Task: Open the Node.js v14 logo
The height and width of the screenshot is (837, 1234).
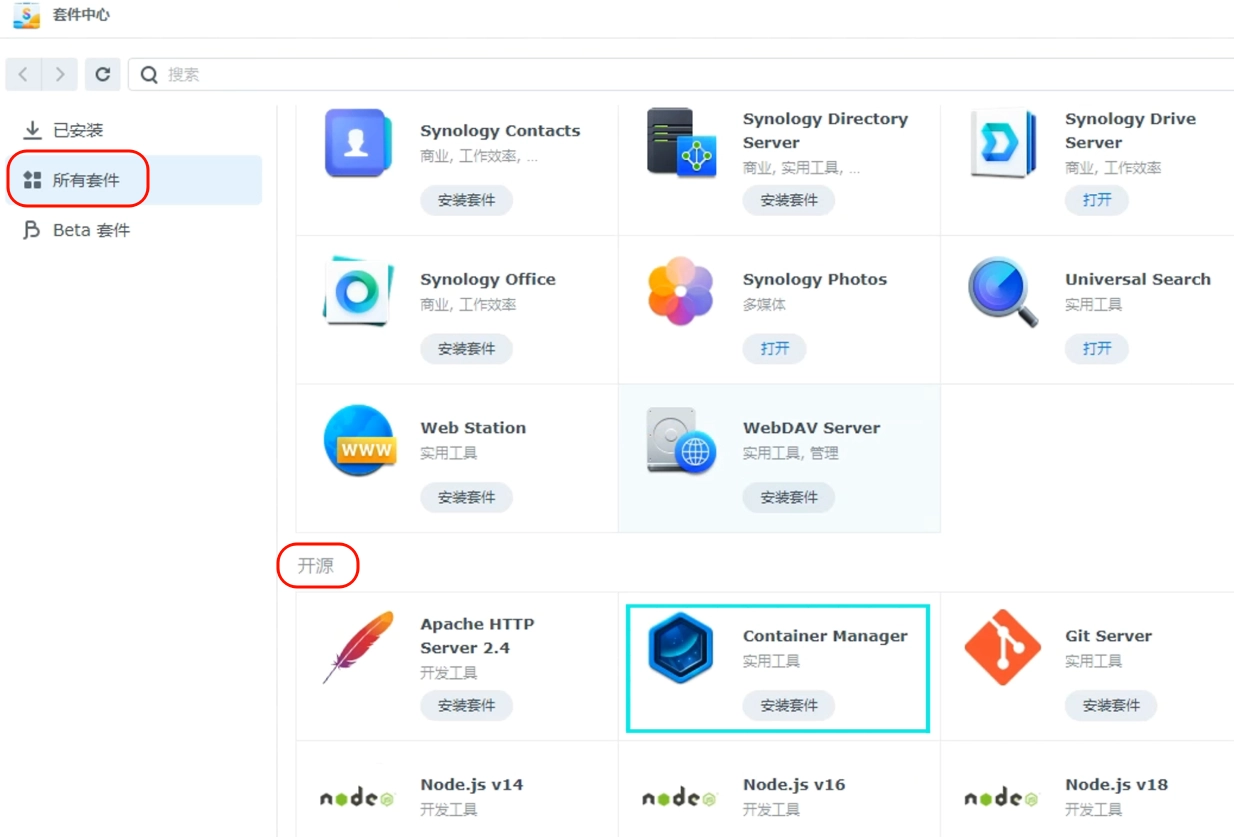Action: 358,797
